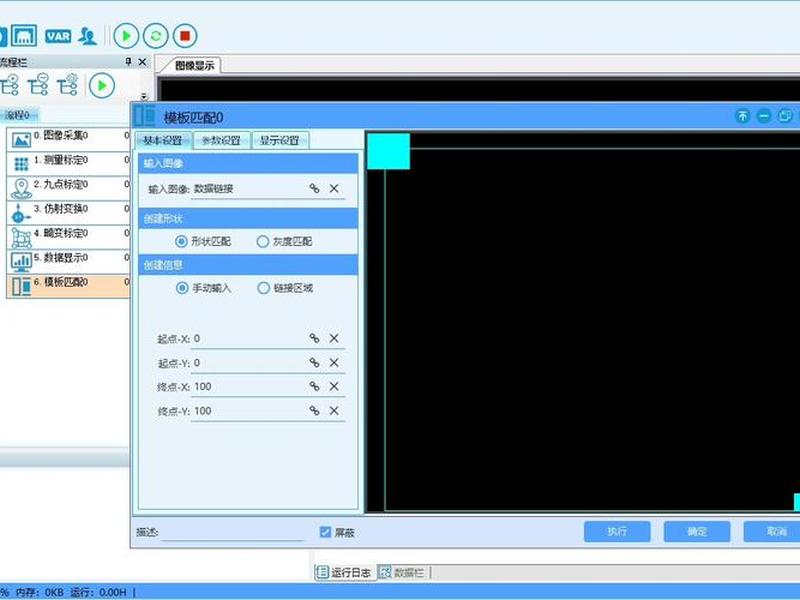Switch to the 图像显示 tab

[194, 65]
